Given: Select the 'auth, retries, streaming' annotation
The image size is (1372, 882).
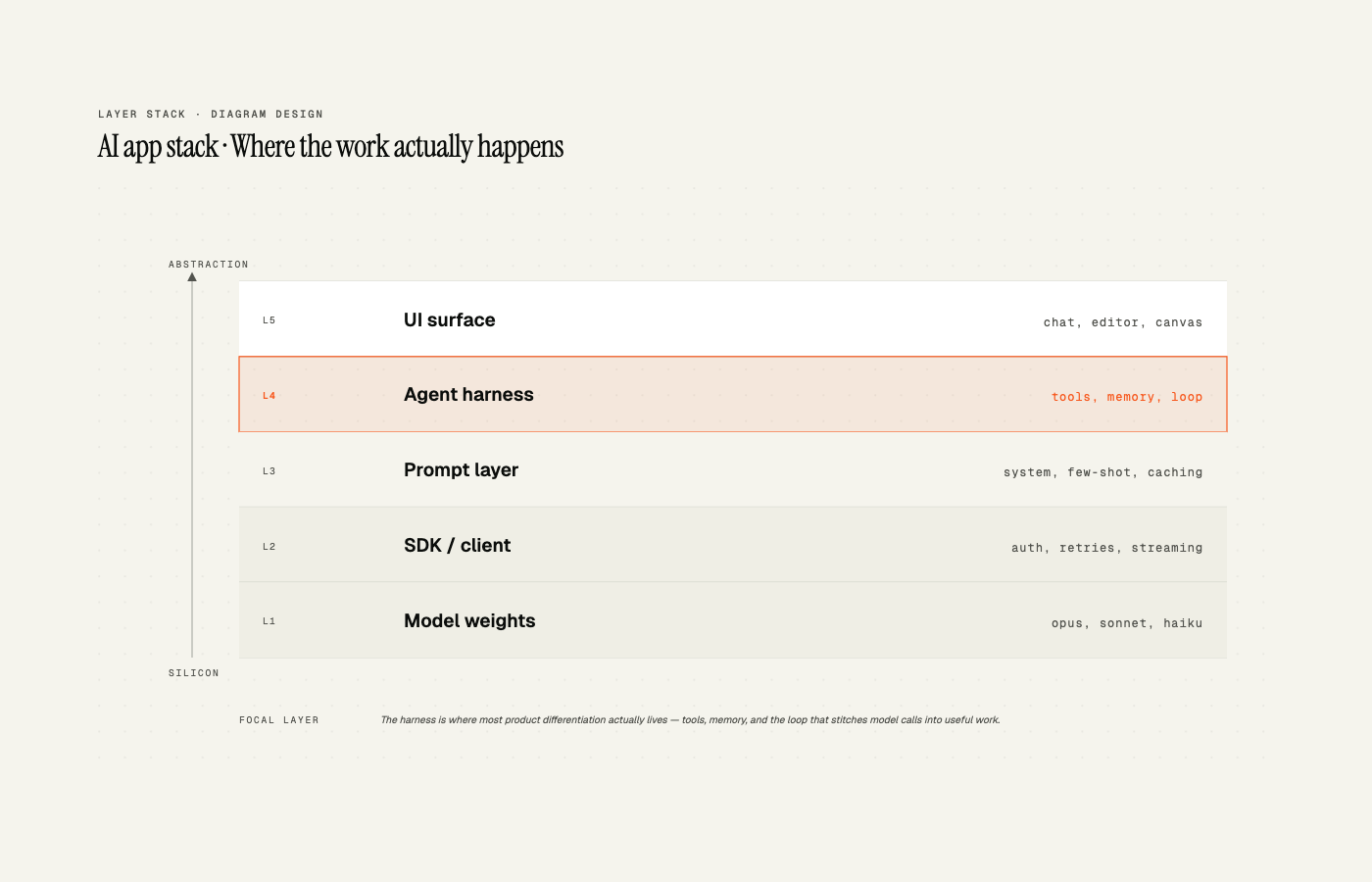Looking at the screenshot, I should click(x=1107, y=548).
